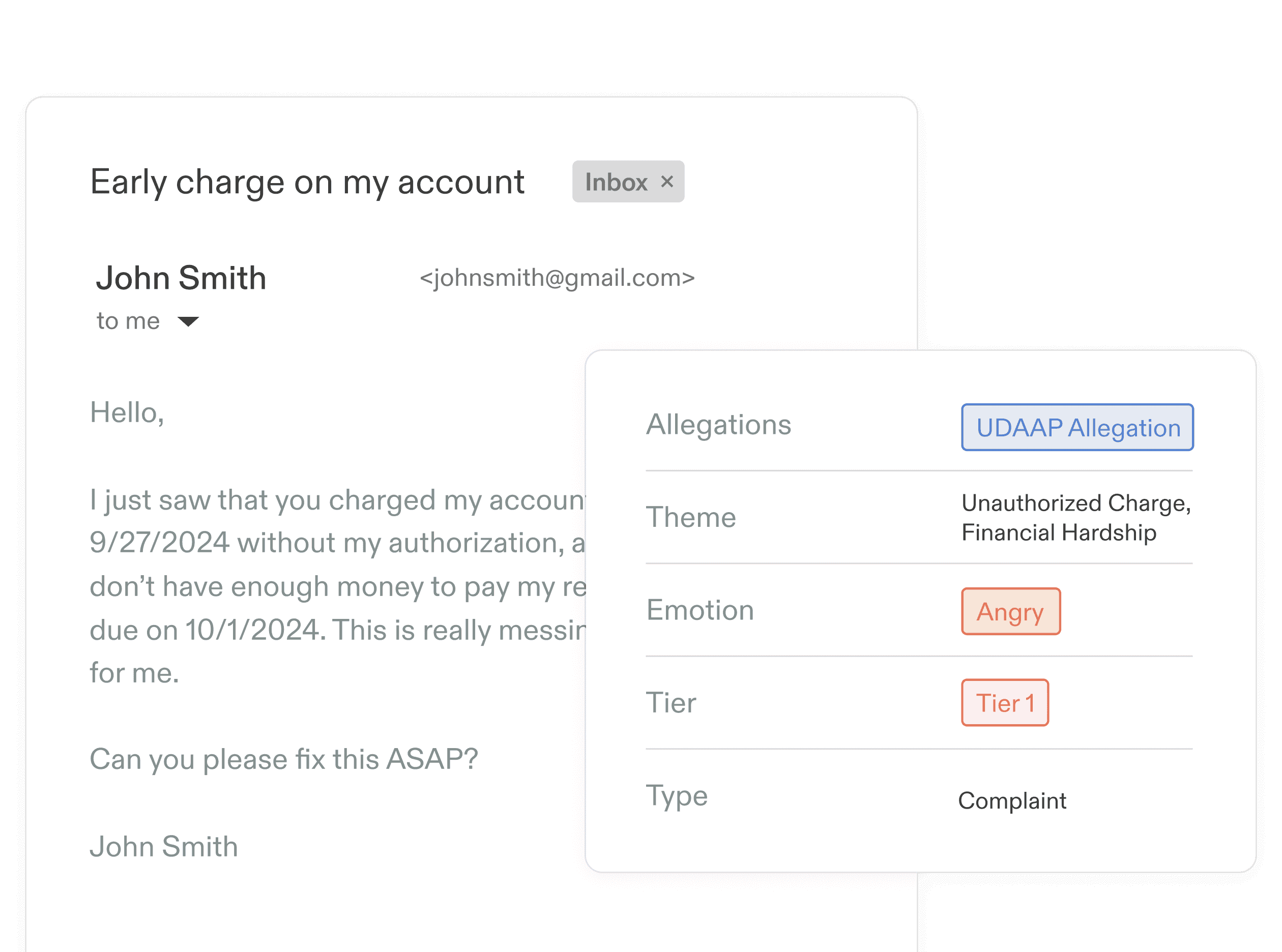Click the "Hello," greeting in the email body
The image size is (1282, 952).
coord(127,412)
